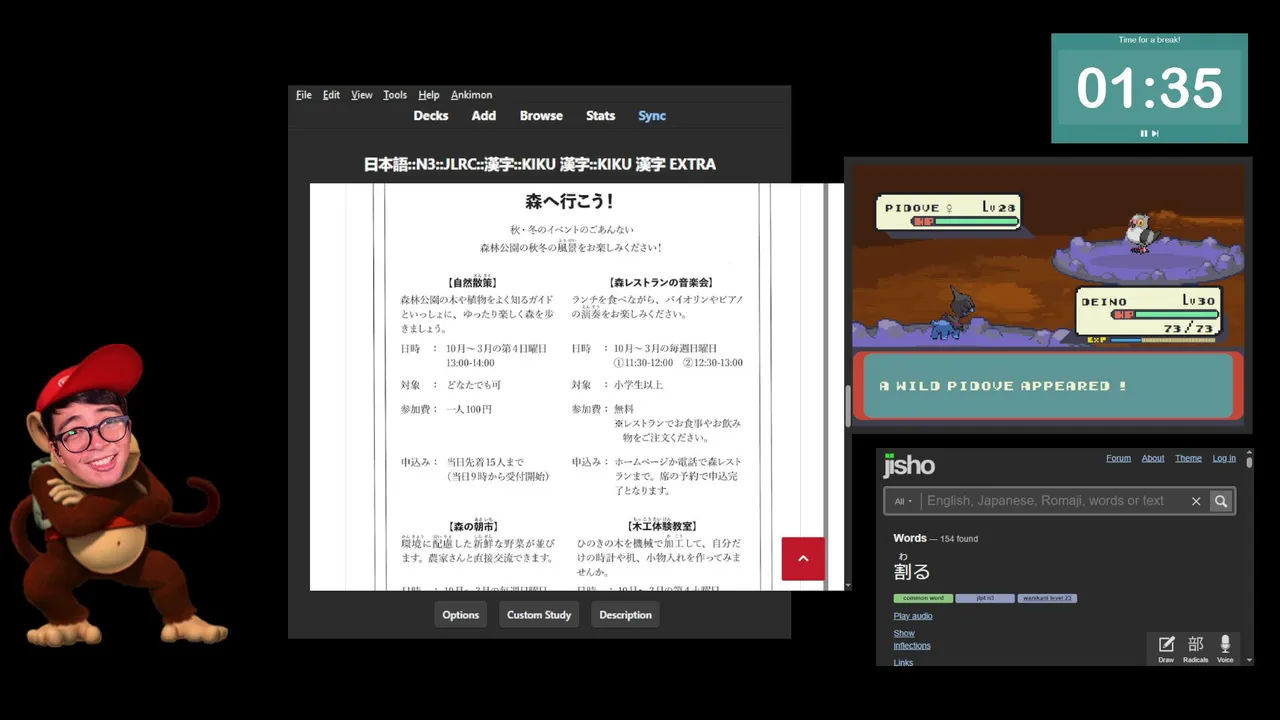
Task: Click the word entry 割る
Action: (912, 571)
